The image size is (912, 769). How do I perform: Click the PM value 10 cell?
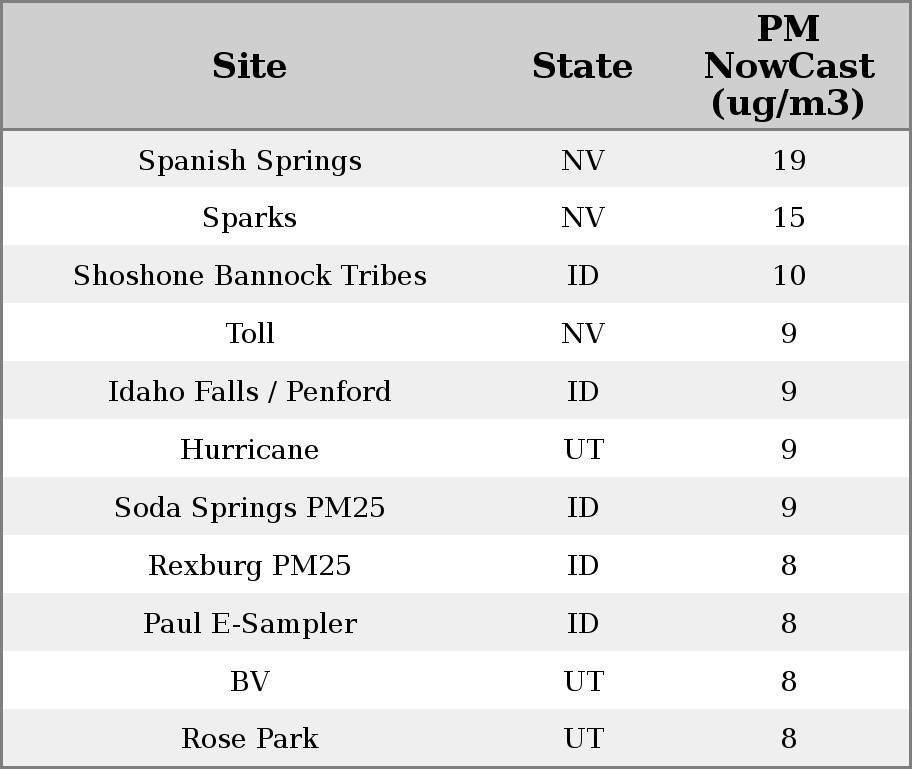(x=789, y=276)
